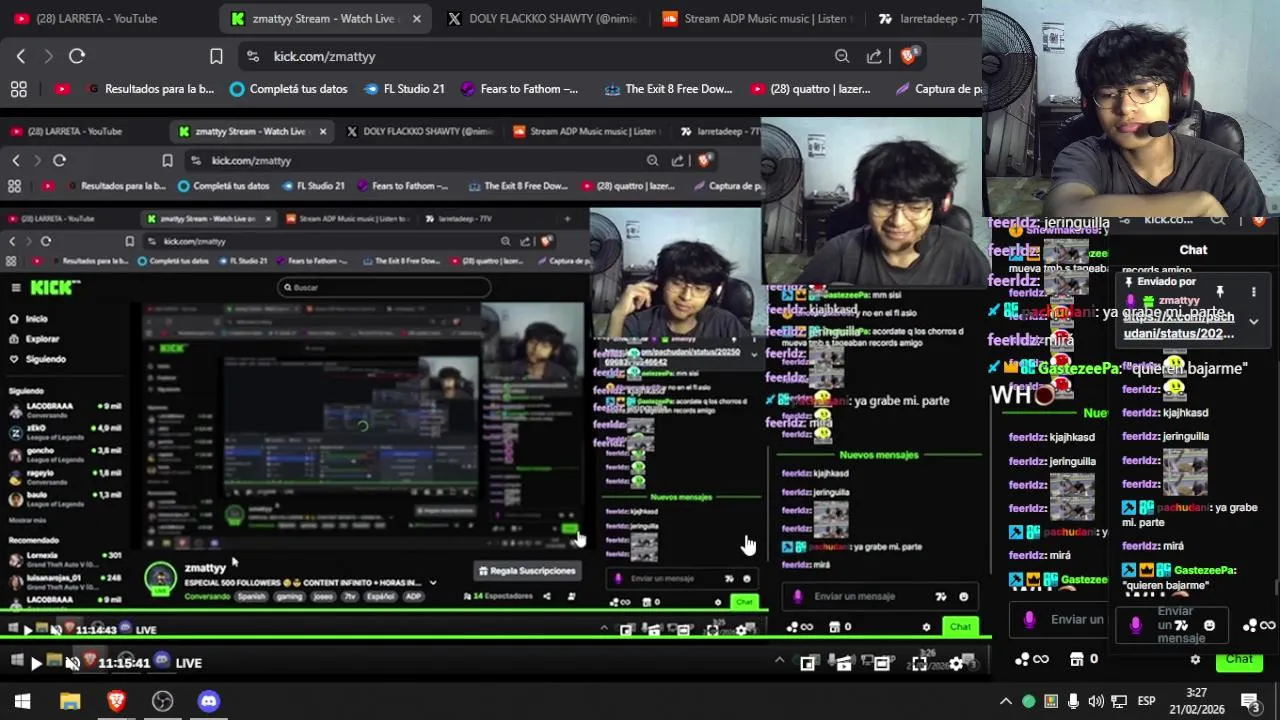This screenshot has height=720, width=1280.
Task: Expand the system tray hidden icons chevron
Action: (x=1006, y=701)
